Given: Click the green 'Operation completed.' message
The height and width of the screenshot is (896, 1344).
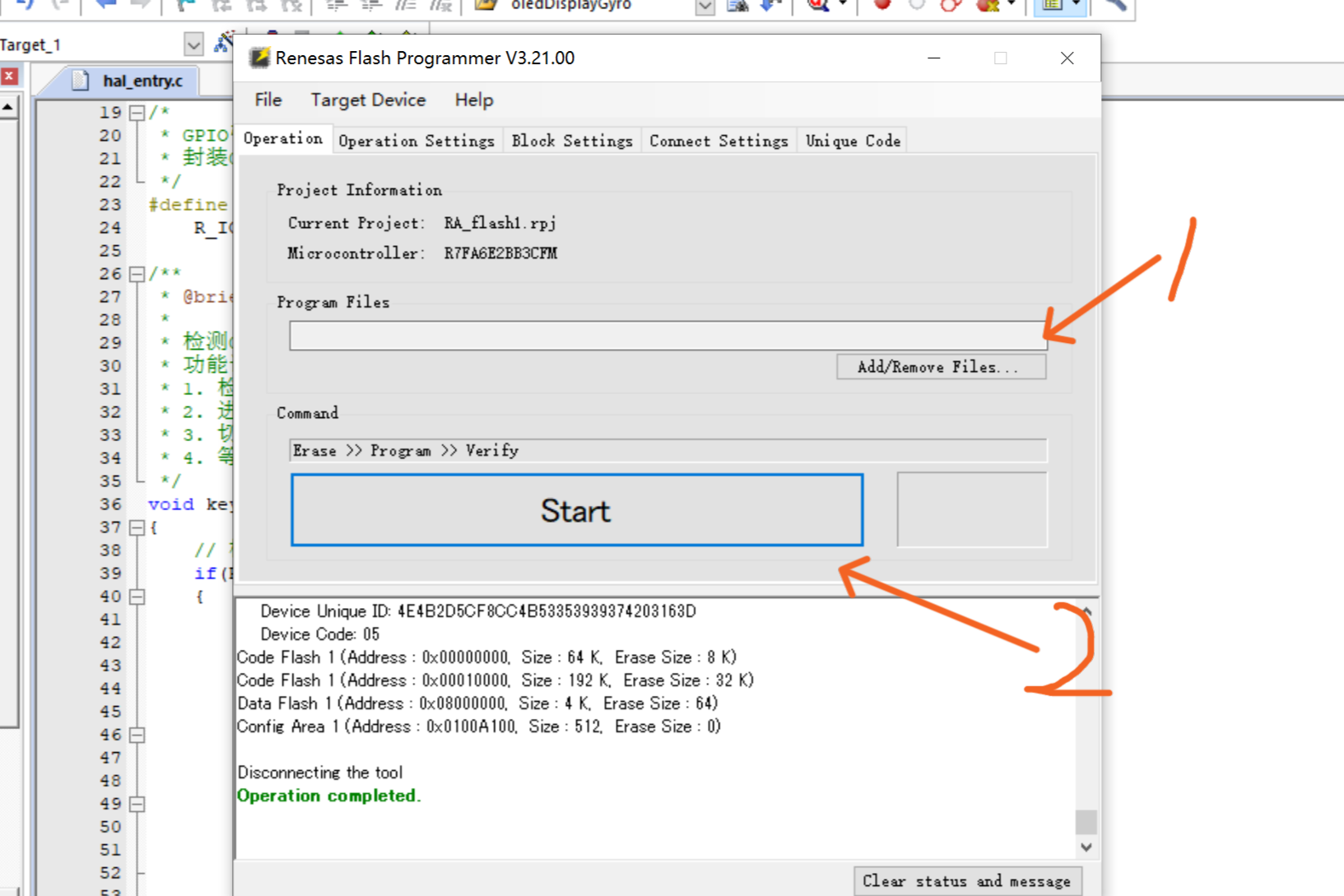Looking at the screenshot, I should tap(329, 796).
